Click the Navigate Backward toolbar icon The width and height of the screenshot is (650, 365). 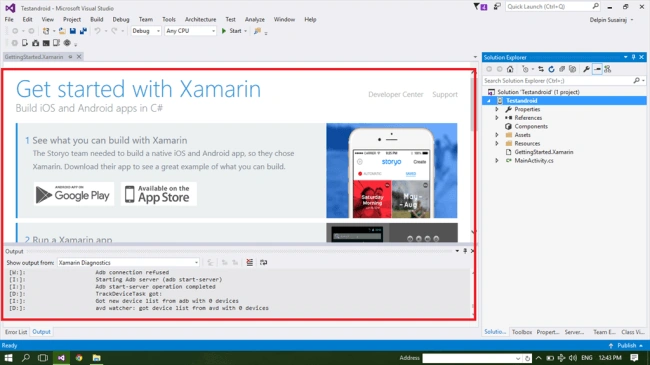coord(15,31)
